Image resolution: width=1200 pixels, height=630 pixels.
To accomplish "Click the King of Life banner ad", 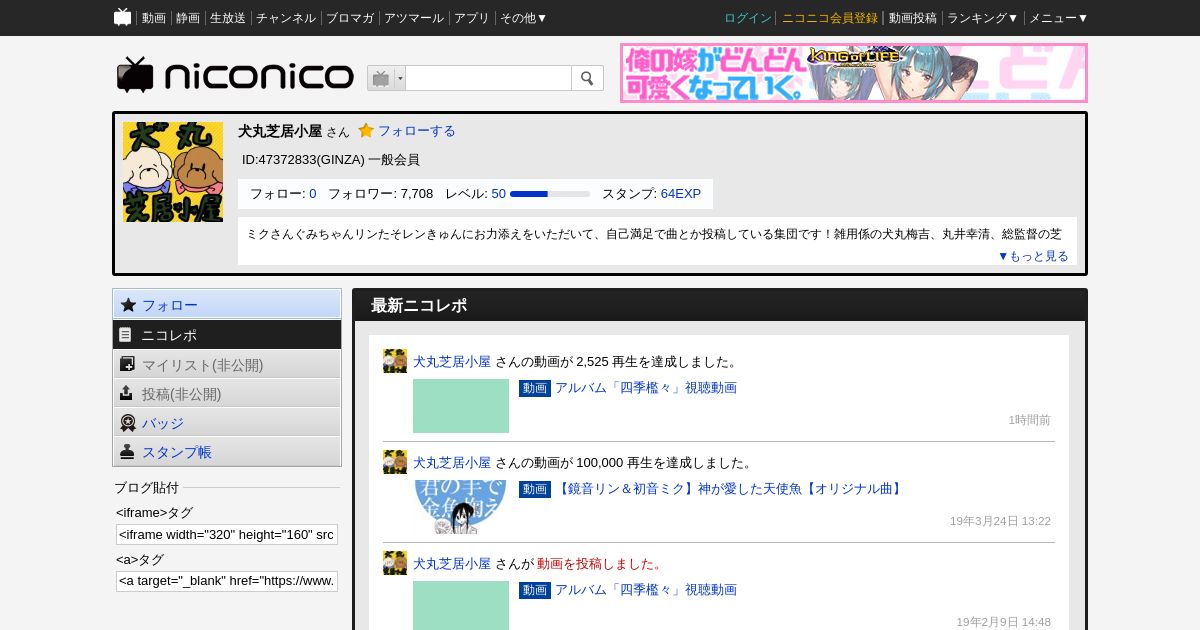I will click(854, 73).
